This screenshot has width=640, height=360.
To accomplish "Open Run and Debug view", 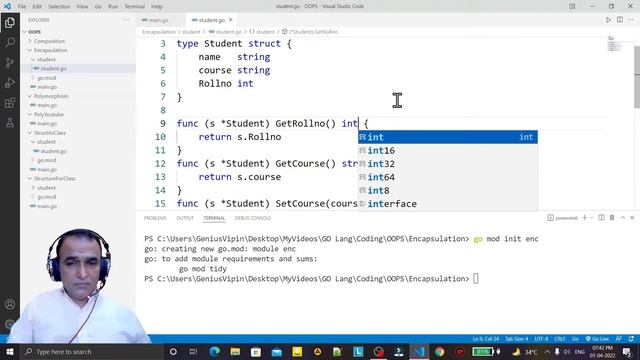I will [x=10, y=83].
